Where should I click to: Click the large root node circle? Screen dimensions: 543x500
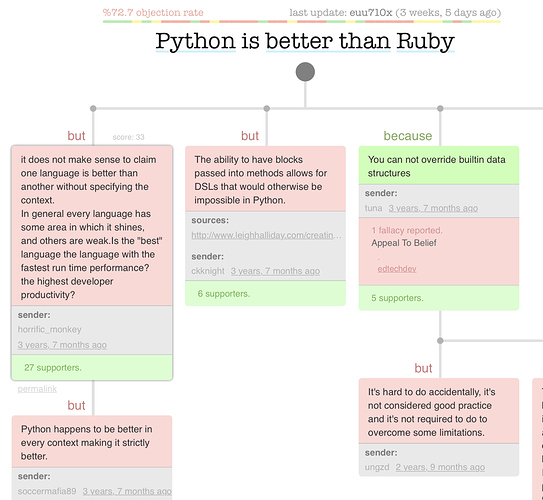tap(305, 72)
